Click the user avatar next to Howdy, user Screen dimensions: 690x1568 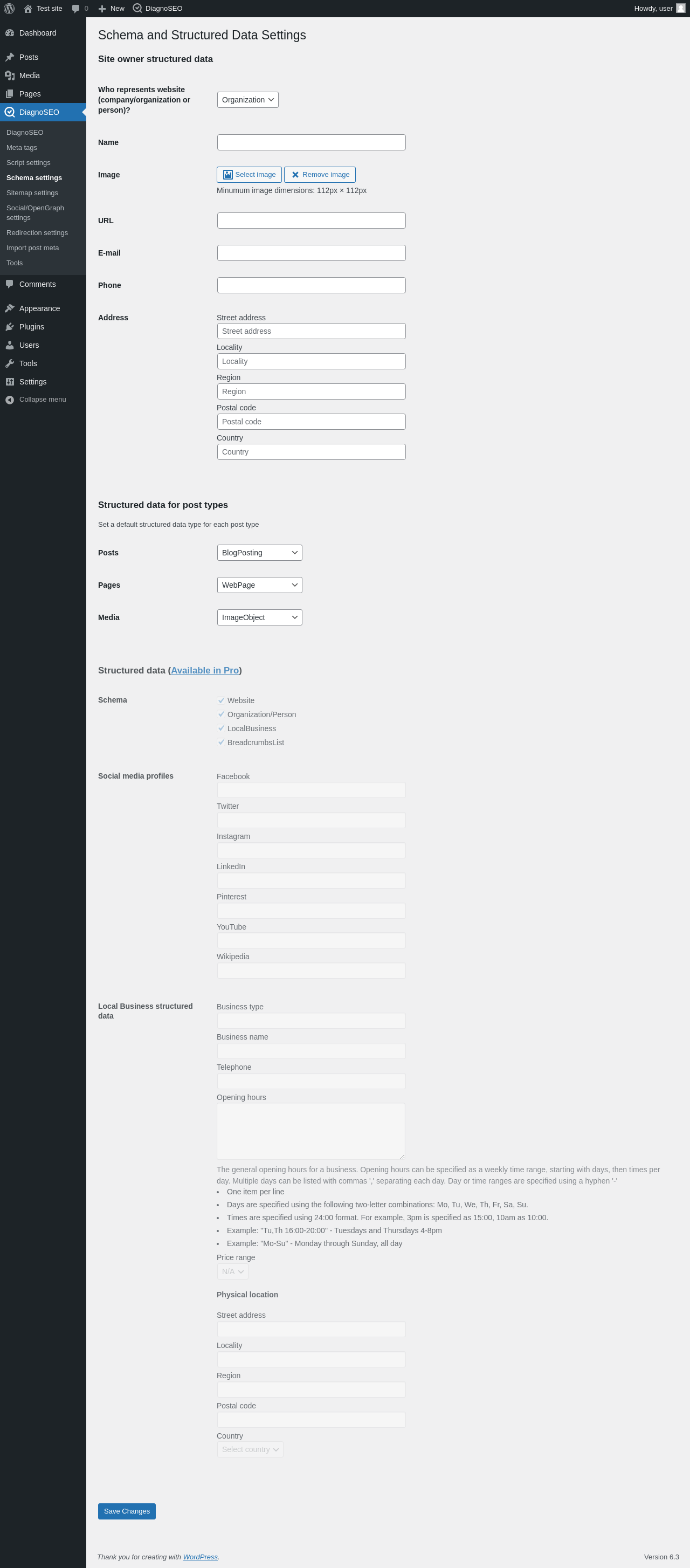681,9
